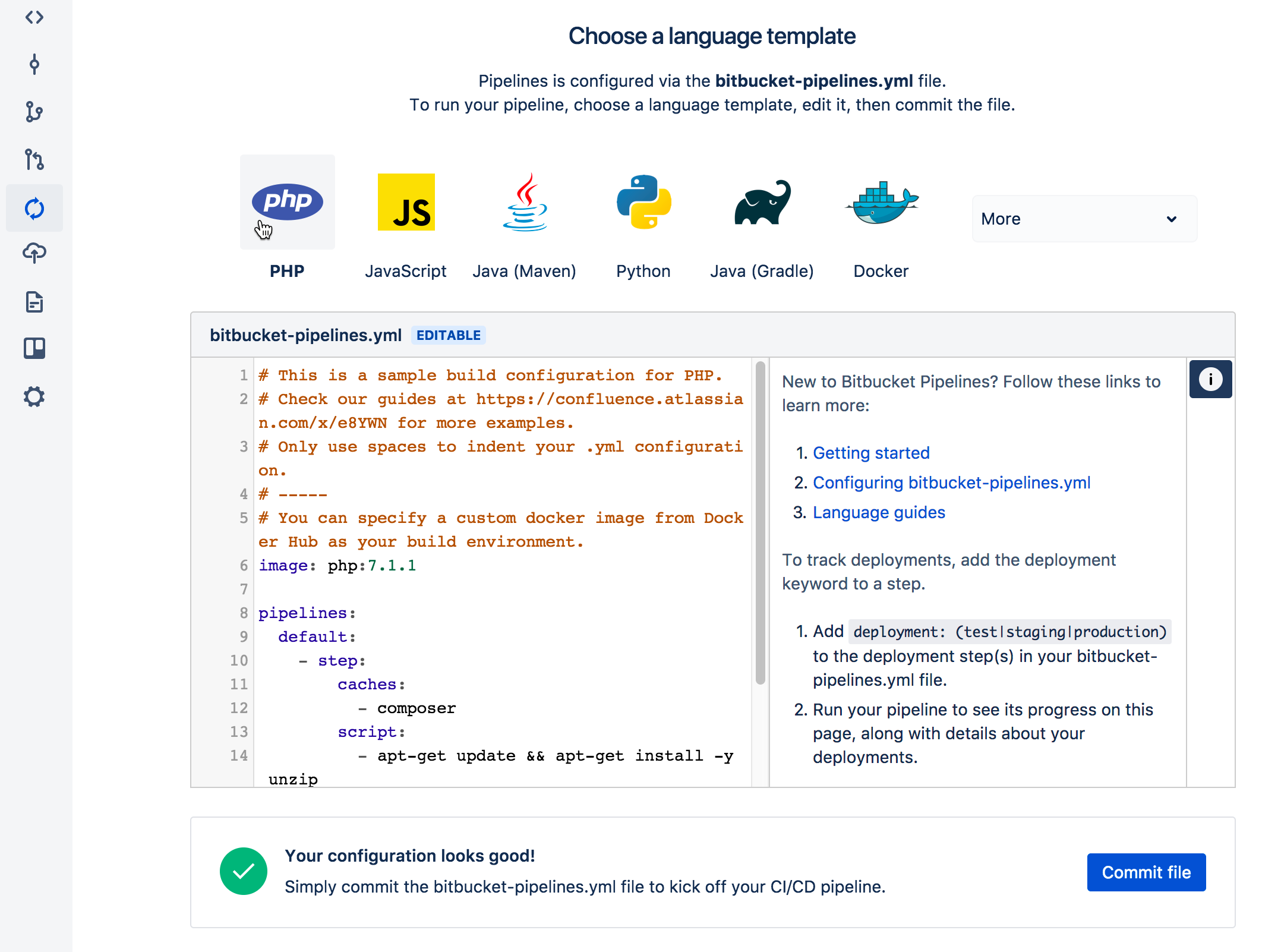Select the Java (Maven) template logo
The image size is (1281, 952).
point(525,202)
